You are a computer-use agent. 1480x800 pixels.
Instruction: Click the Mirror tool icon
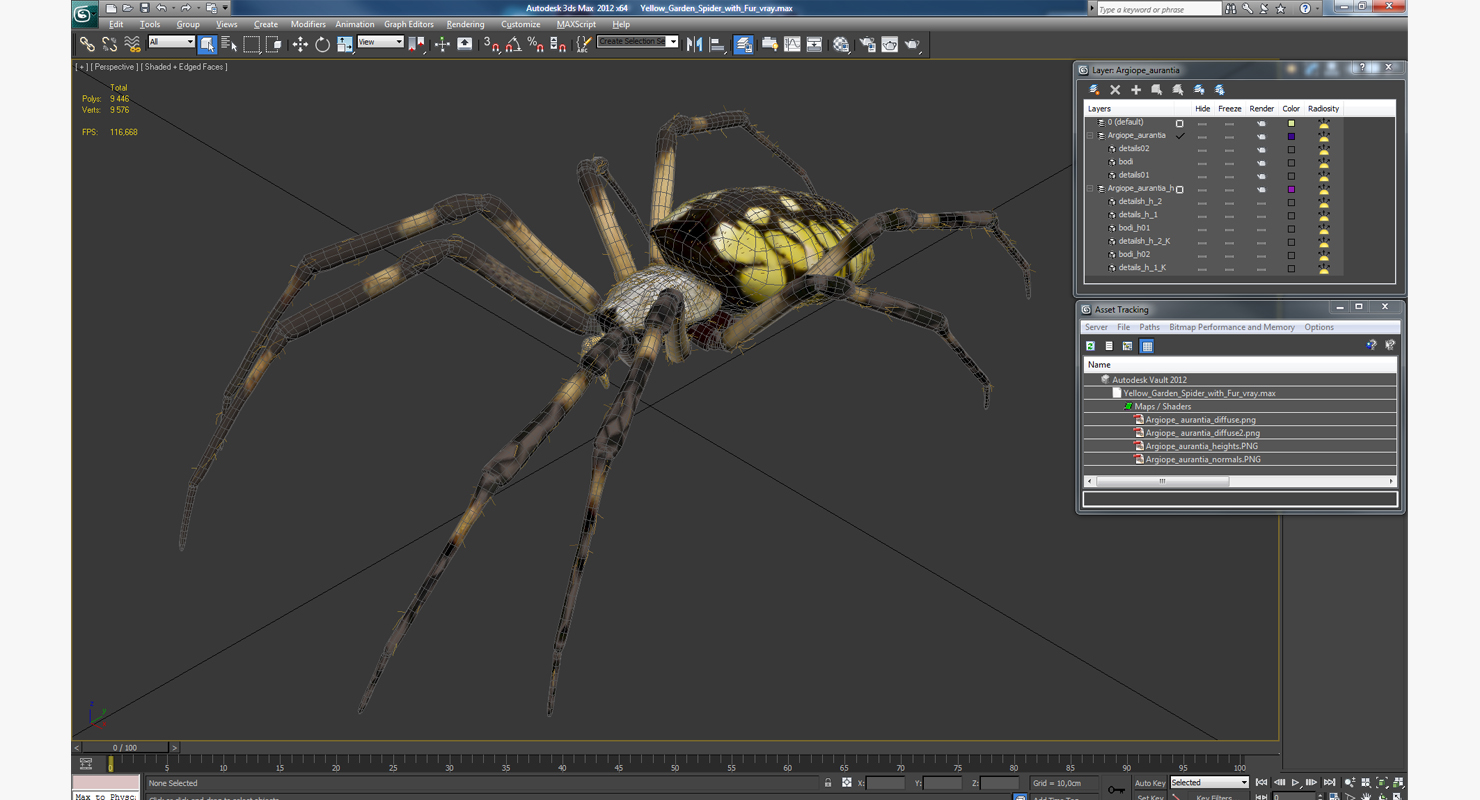[694, 44]
